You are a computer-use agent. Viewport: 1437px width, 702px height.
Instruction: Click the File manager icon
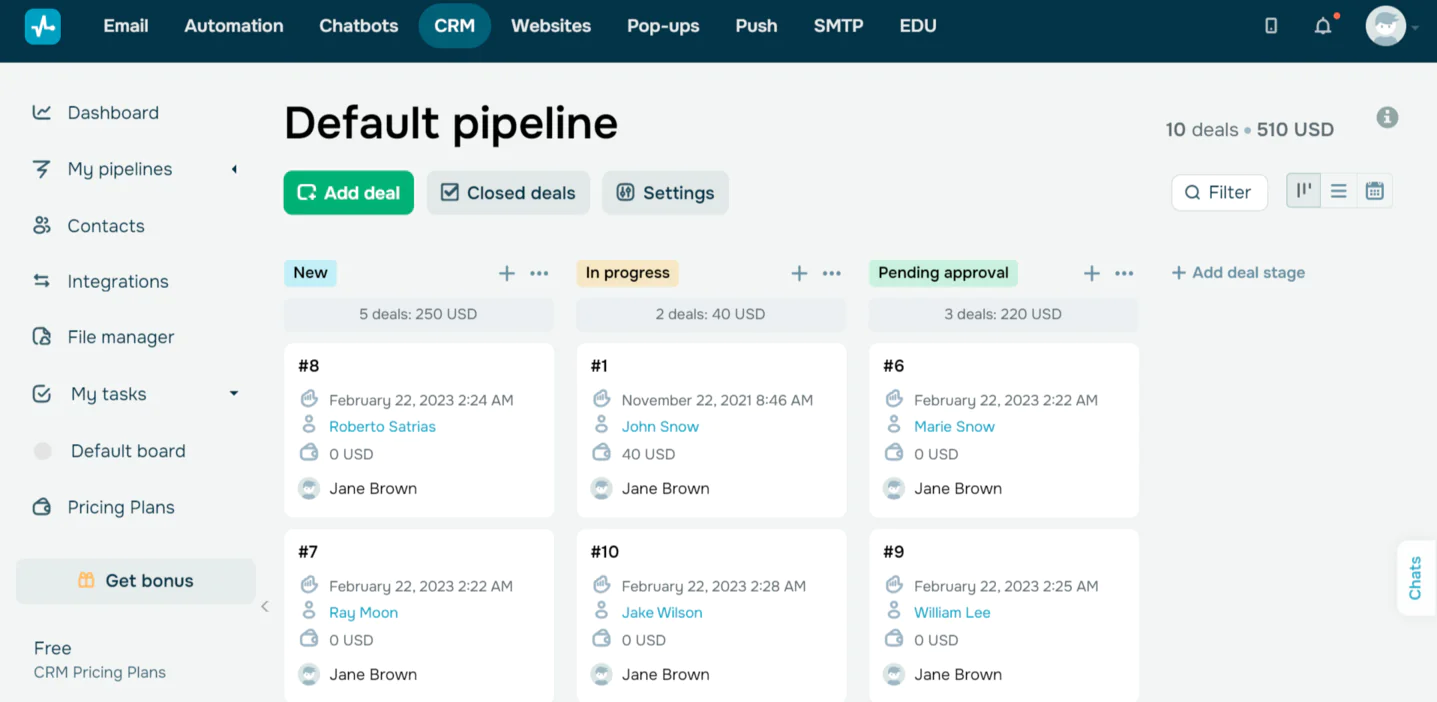tap(42, 337)
